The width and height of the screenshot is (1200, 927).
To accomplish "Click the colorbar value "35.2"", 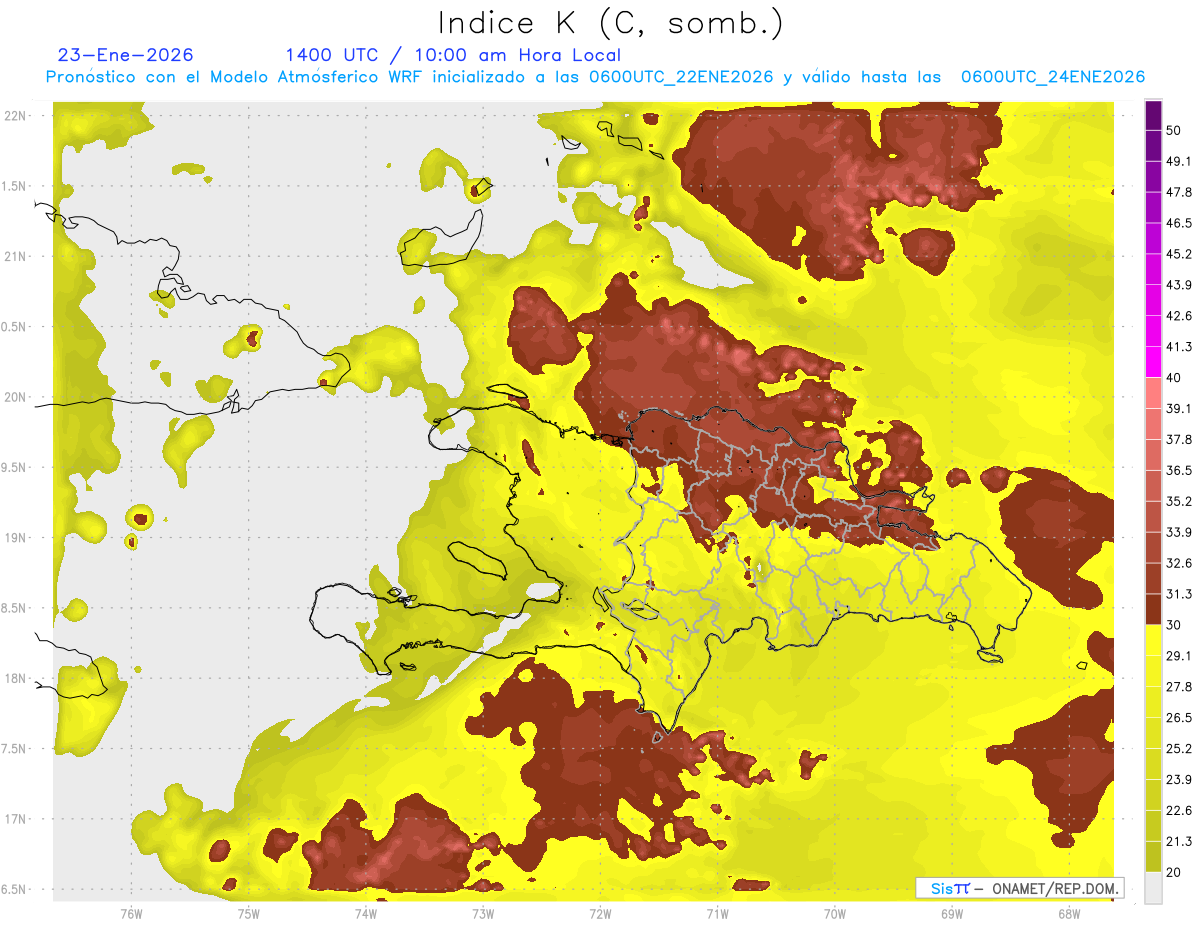I will click(1178, 501).
